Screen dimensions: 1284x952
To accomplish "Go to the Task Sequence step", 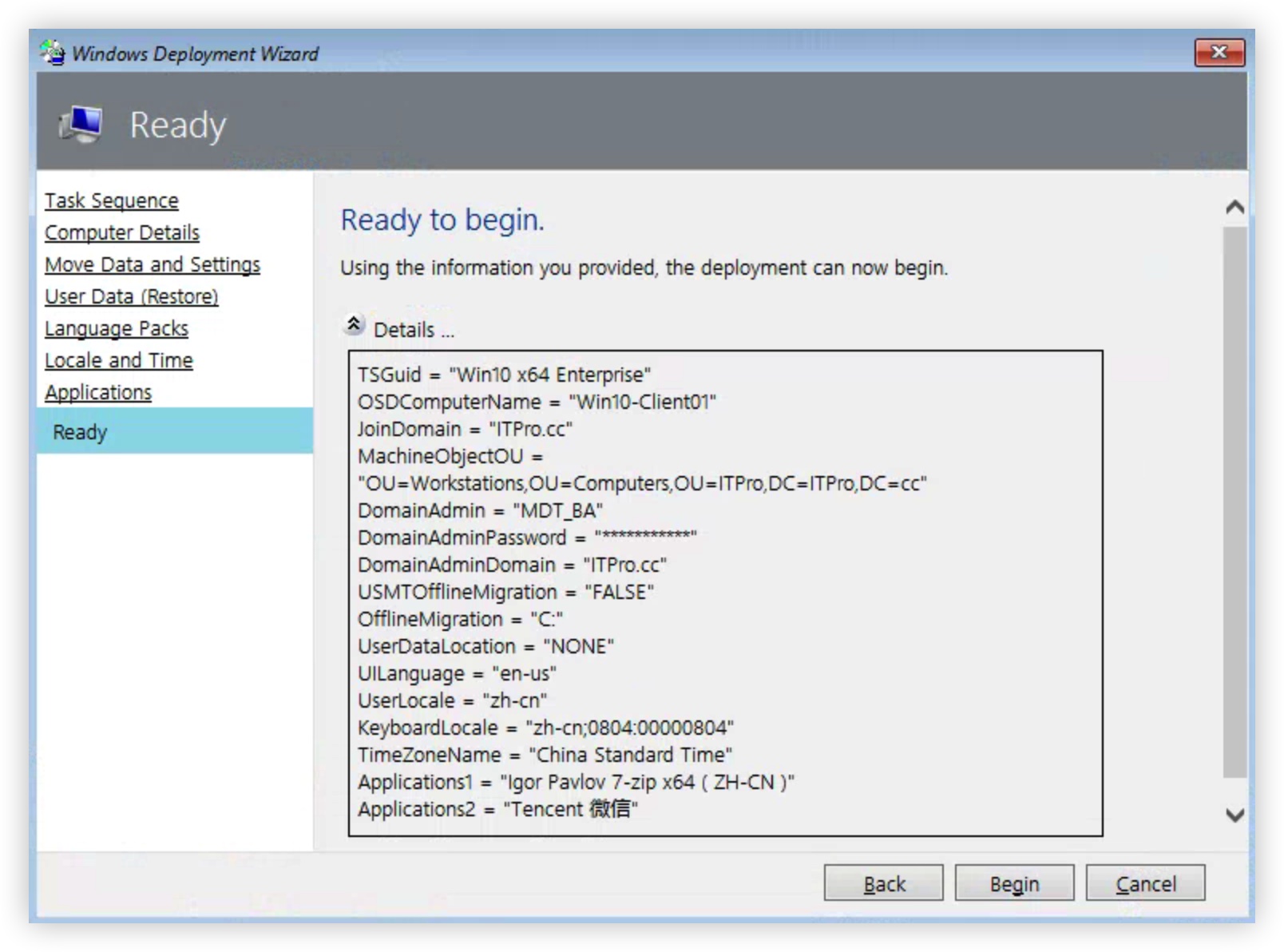I will [x=111, y=200].
